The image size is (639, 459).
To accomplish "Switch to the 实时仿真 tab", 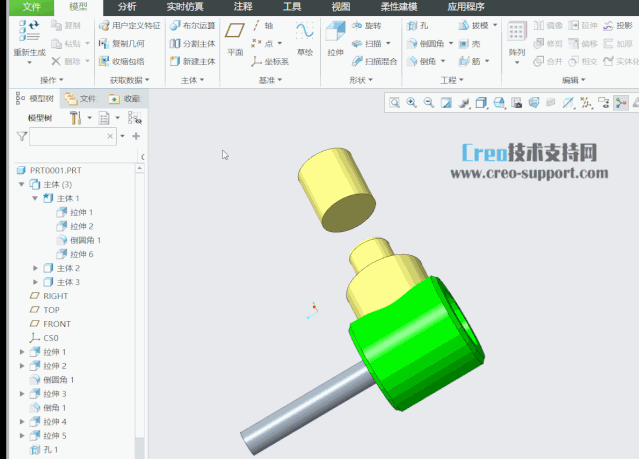I will [185, 7].
